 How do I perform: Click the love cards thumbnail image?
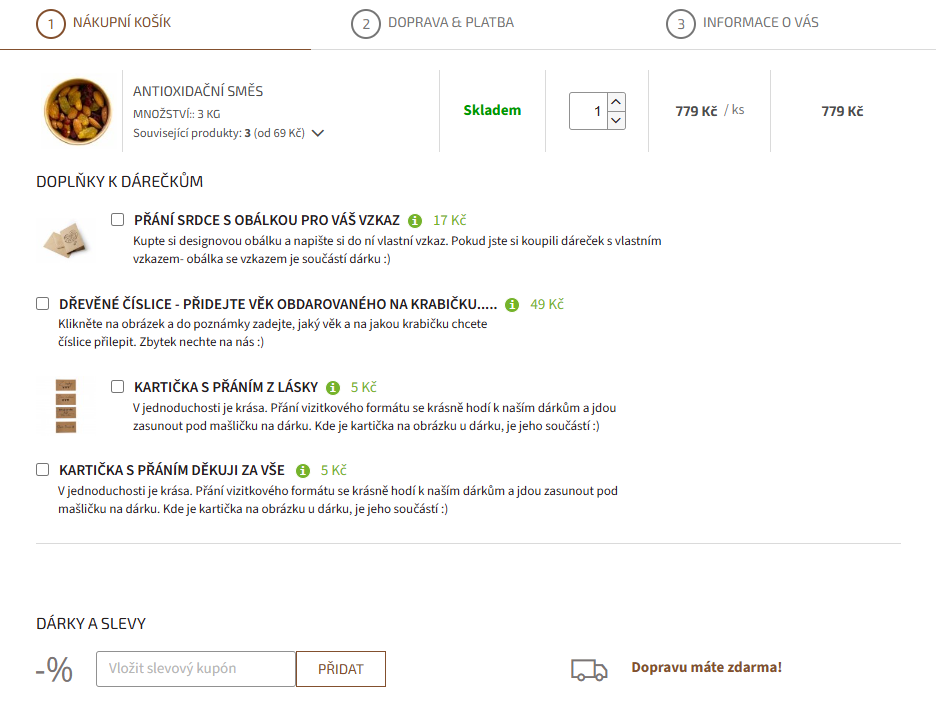(x=67, y=405)
